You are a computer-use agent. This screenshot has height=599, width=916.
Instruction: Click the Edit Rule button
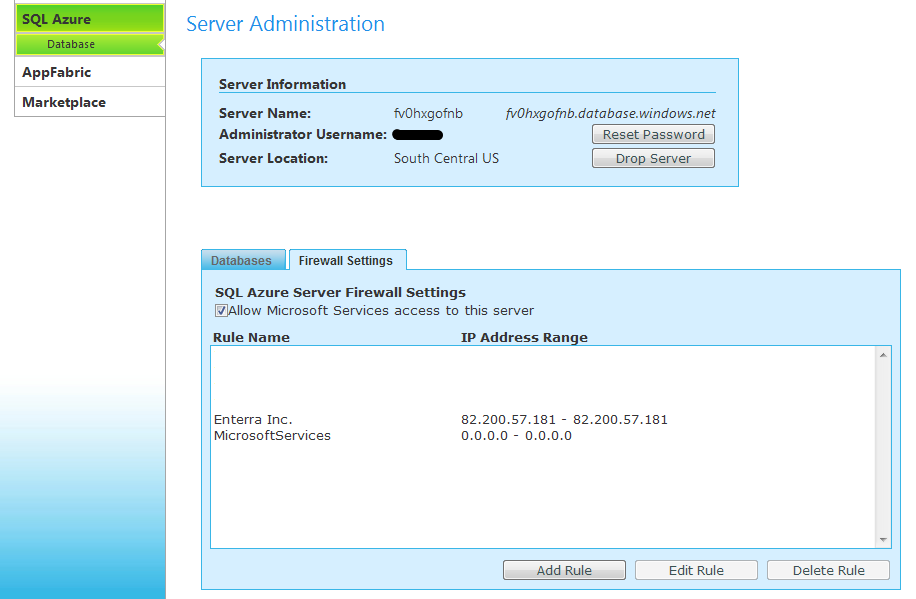click(696, 570)
